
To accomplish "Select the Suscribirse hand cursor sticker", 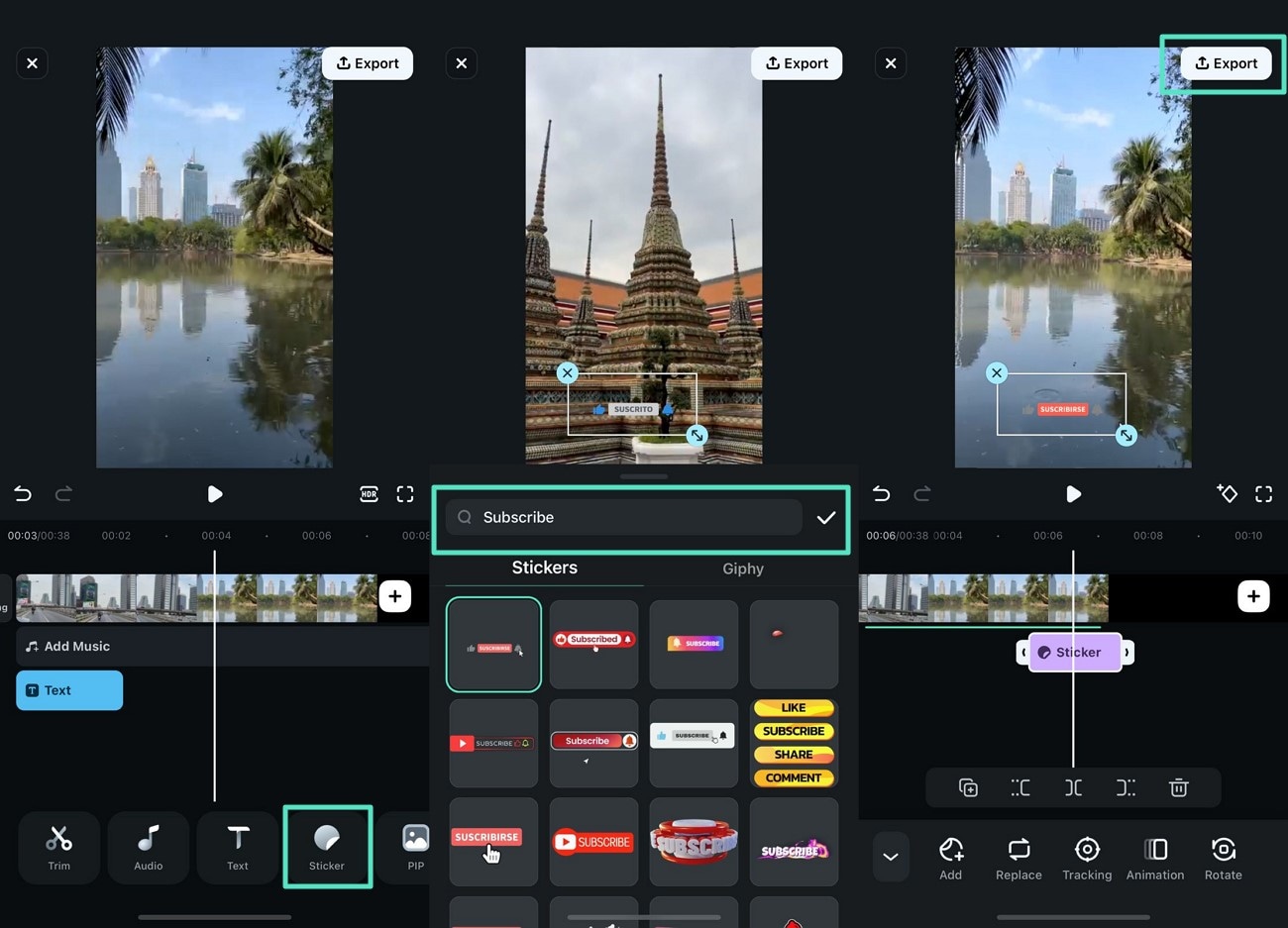I will 493,842.
